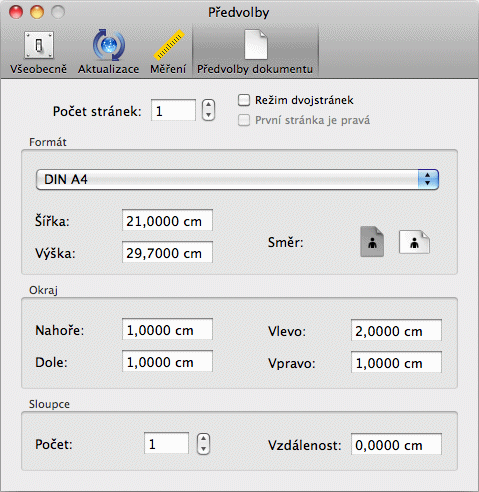The height and width of the screenshot is (492, 479).
Task: Toggle První stránka je pravá checkbox
Action: tap(244, 120)
